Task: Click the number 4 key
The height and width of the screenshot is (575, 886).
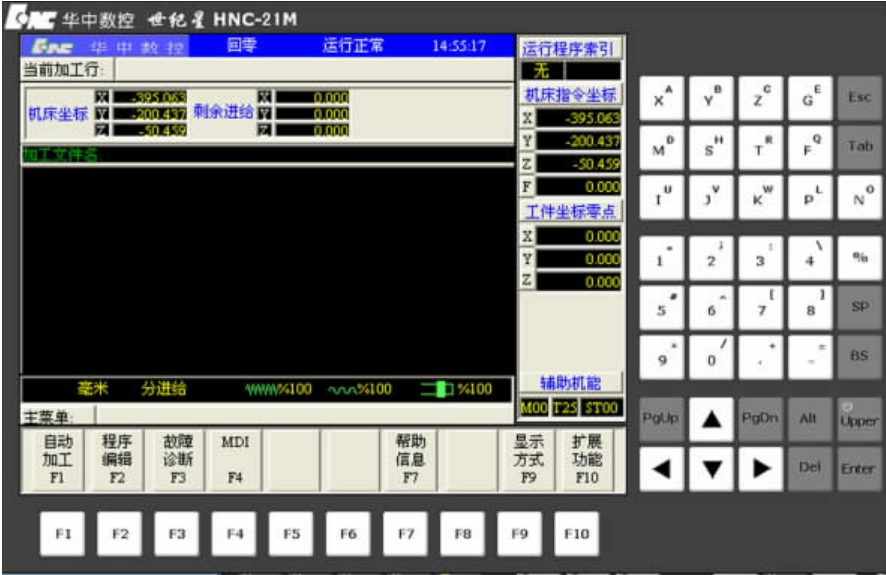Action: (810, 259)
